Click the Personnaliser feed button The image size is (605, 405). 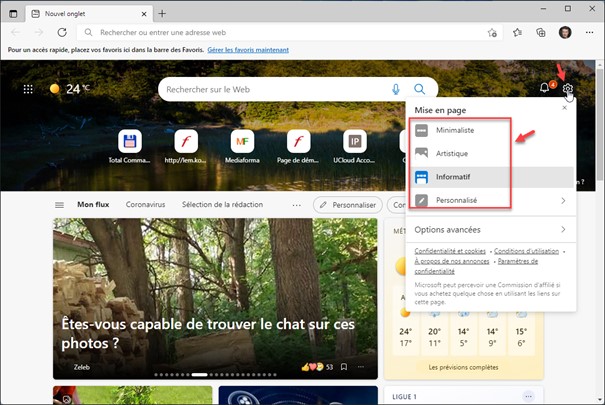click(x=349, y=205)
